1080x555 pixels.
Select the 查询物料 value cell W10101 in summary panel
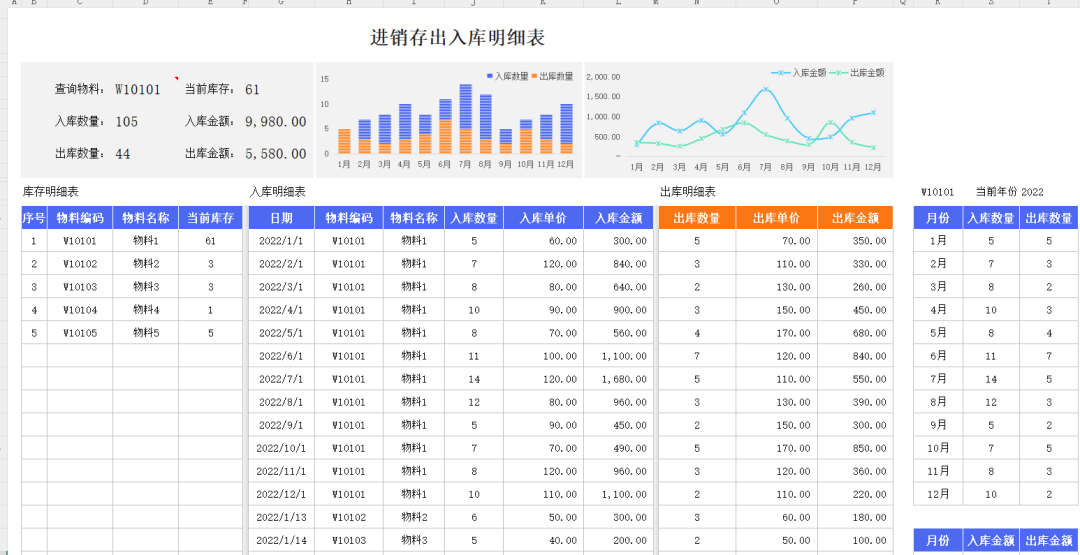point(138,89)
